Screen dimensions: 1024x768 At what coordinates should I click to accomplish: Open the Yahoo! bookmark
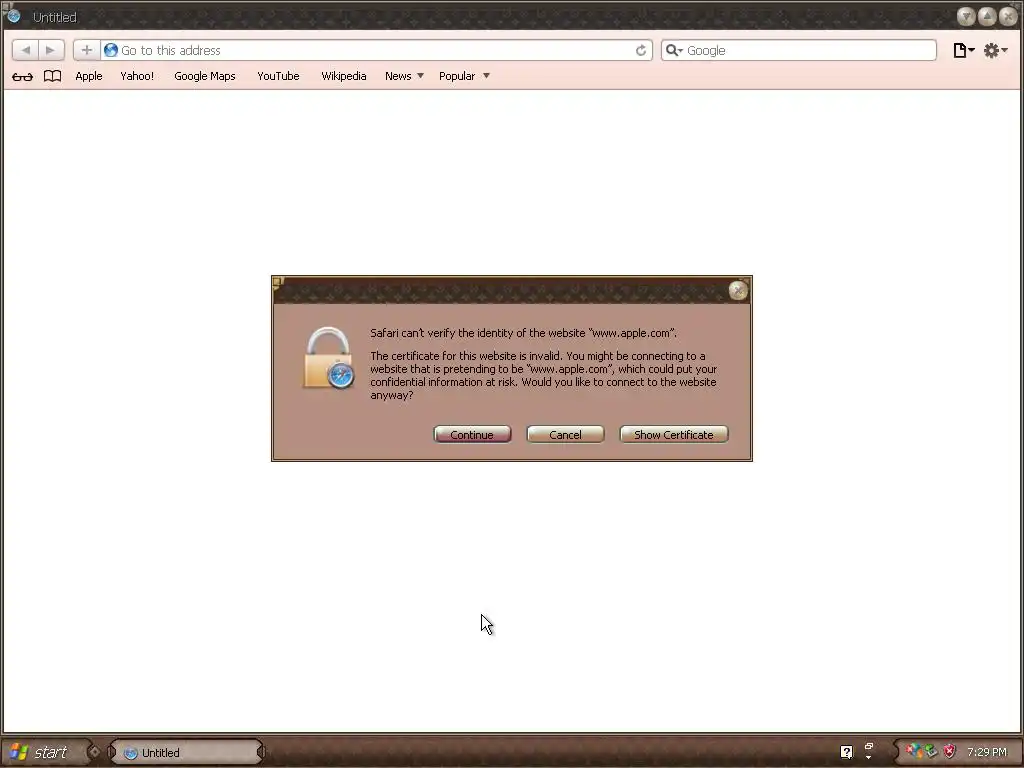pos(137,76)
